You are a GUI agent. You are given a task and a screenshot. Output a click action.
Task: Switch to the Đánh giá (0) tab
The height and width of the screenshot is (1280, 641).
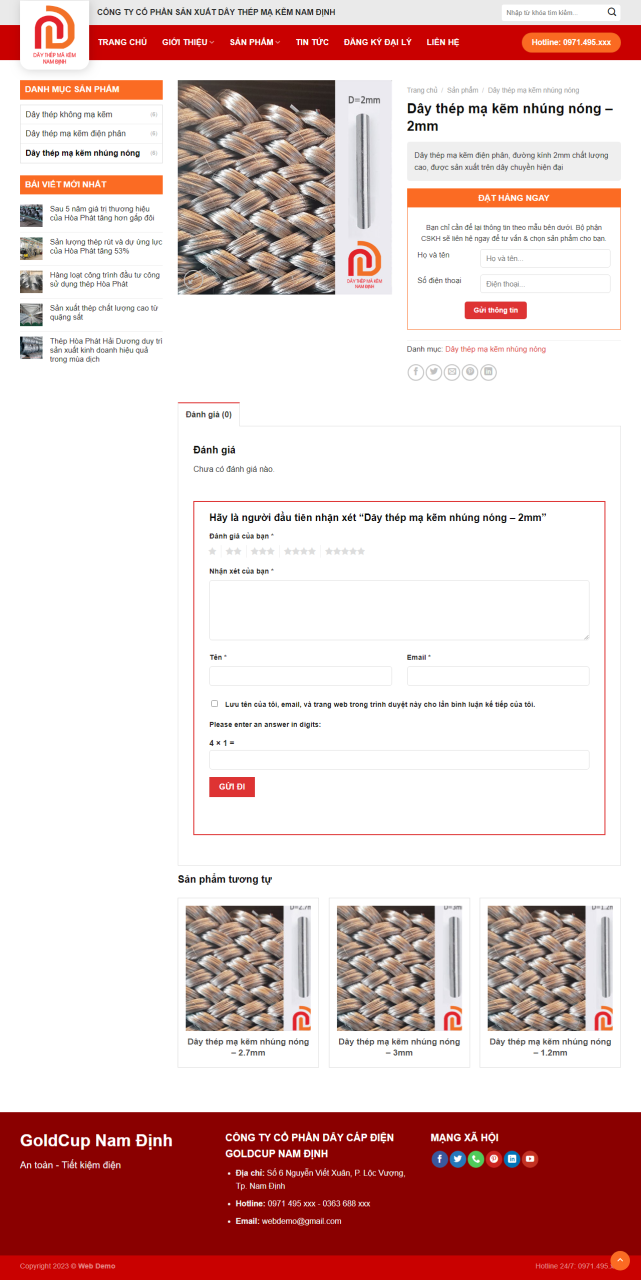point(209,414)
